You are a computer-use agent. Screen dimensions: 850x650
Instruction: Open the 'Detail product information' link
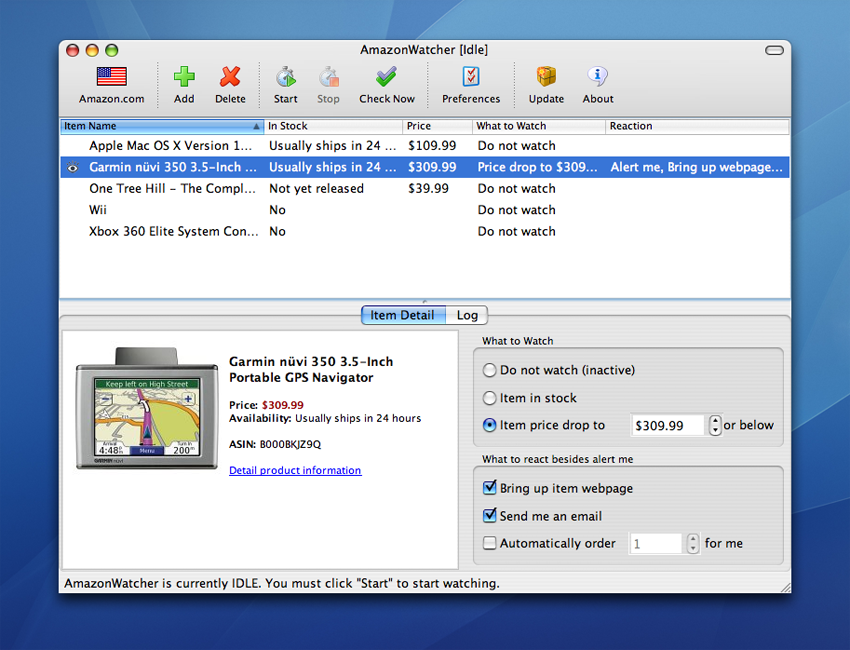pyautogui.click(x=295, y=471)
